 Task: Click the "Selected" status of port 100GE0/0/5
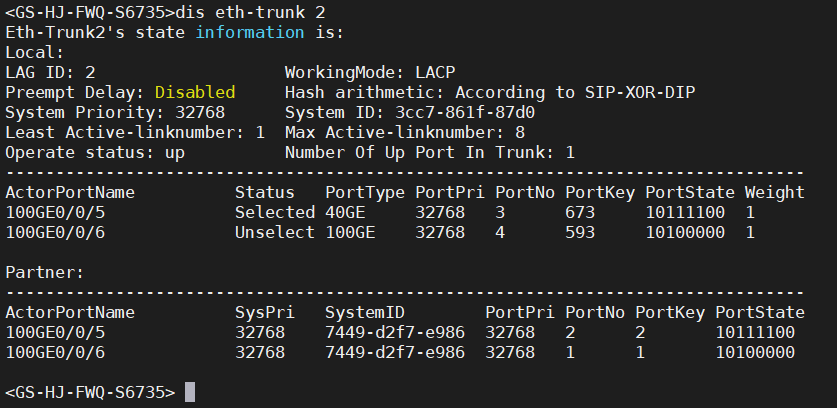tap(275, 212)
